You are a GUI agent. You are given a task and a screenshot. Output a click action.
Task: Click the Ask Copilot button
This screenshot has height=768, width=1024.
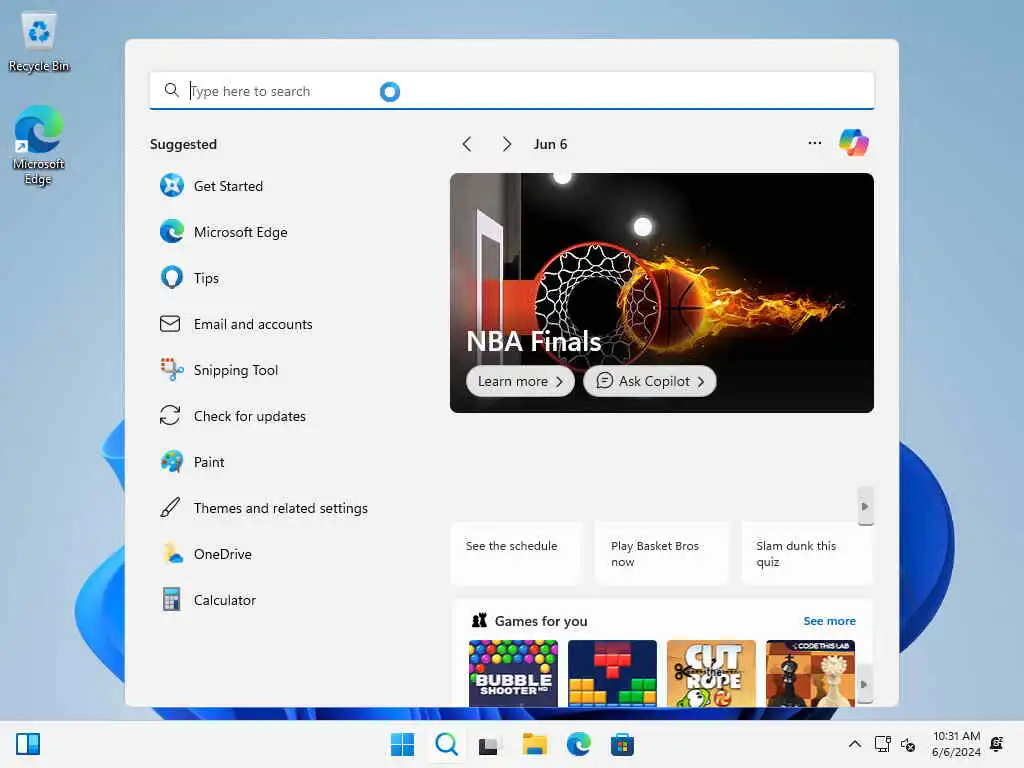point(650,381)
